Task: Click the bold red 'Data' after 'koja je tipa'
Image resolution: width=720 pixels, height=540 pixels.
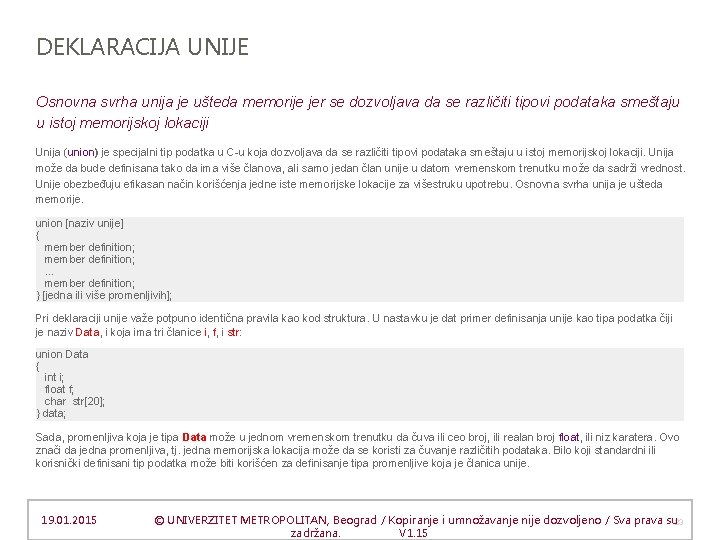Action: tap(194, 438)
